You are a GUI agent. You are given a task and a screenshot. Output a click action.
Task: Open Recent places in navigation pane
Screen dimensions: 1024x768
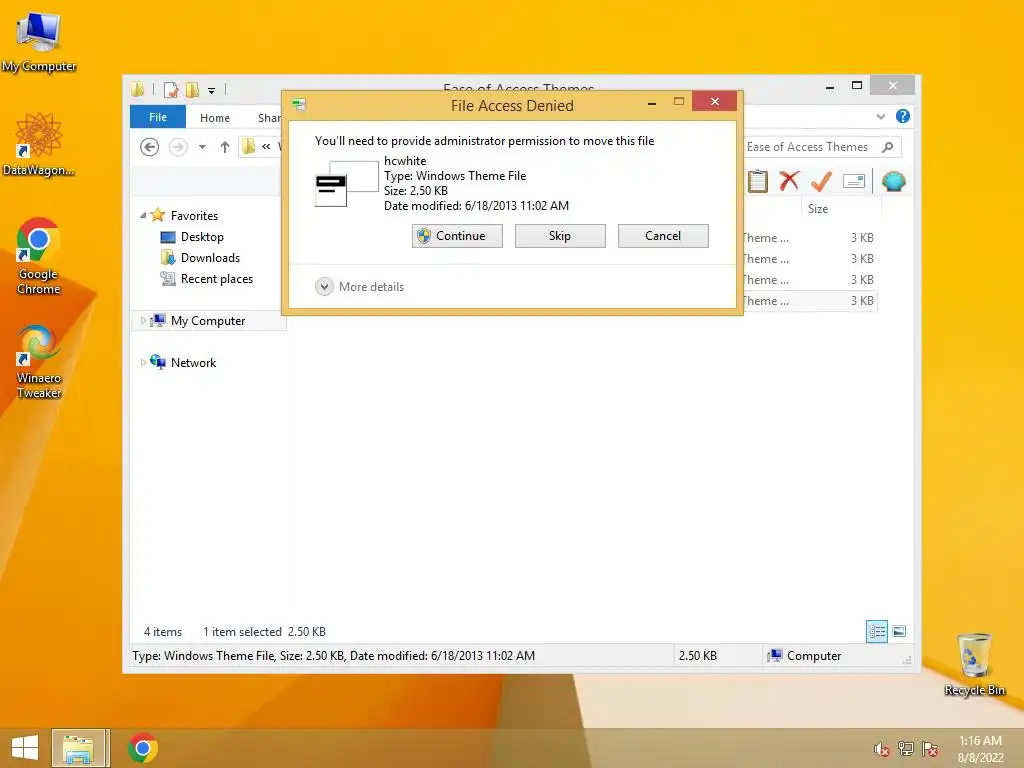pyautogui.click(x=217, y=279)
